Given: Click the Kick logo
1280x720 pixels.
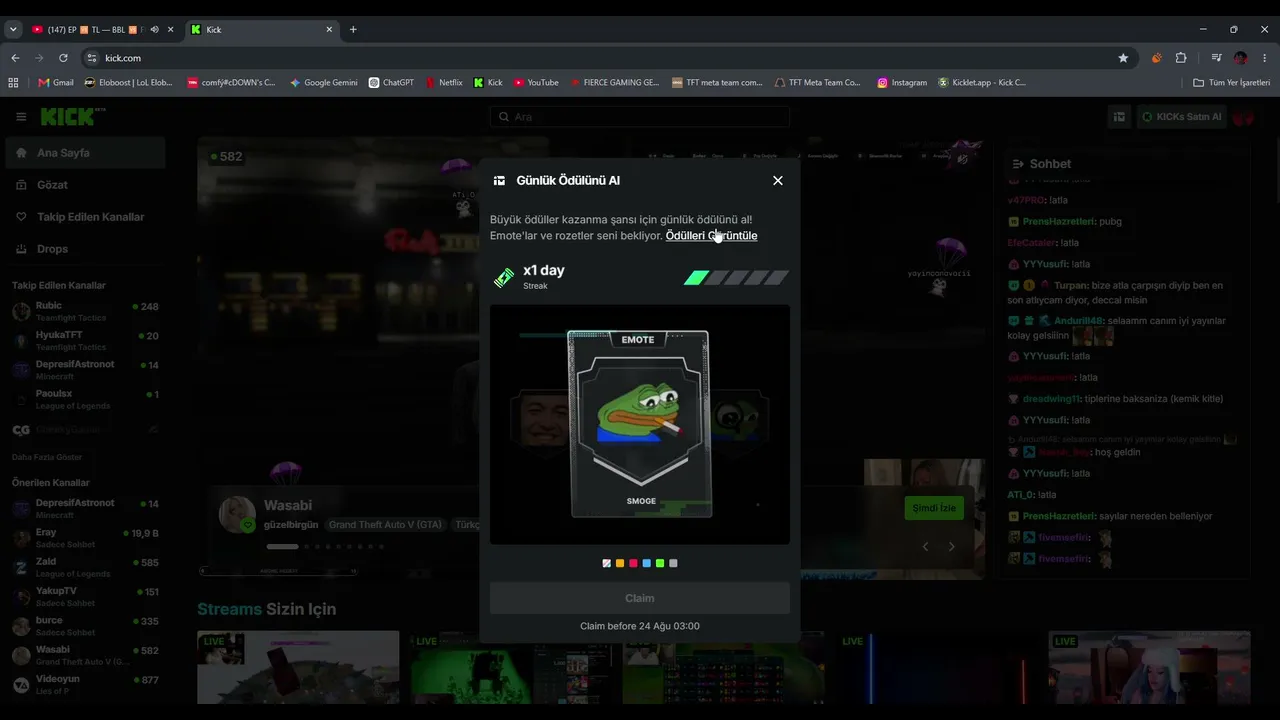Looking at the screenshot, I should click(x=72, y=117).
